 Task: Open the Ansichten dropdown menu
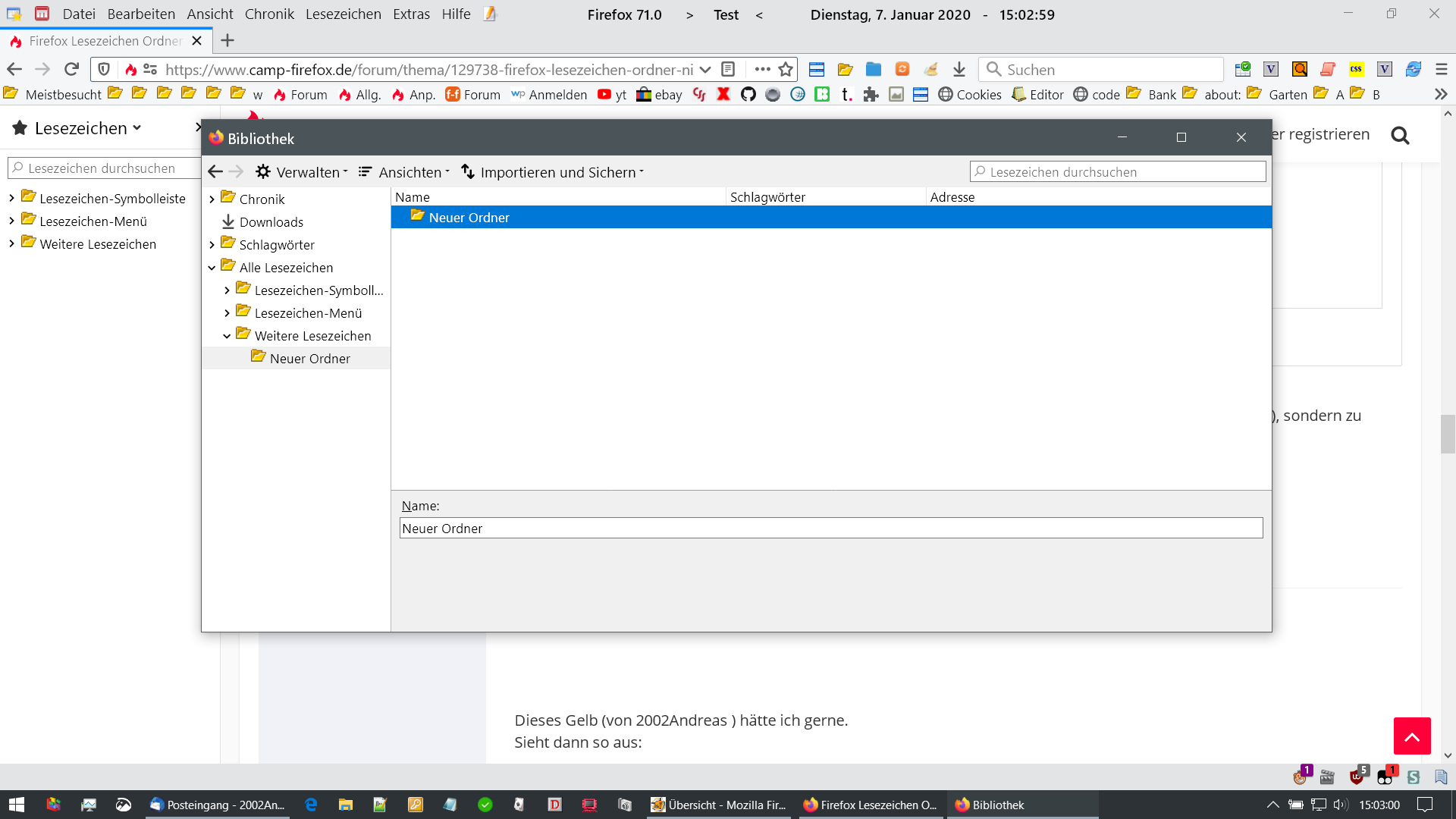point(404,172)
